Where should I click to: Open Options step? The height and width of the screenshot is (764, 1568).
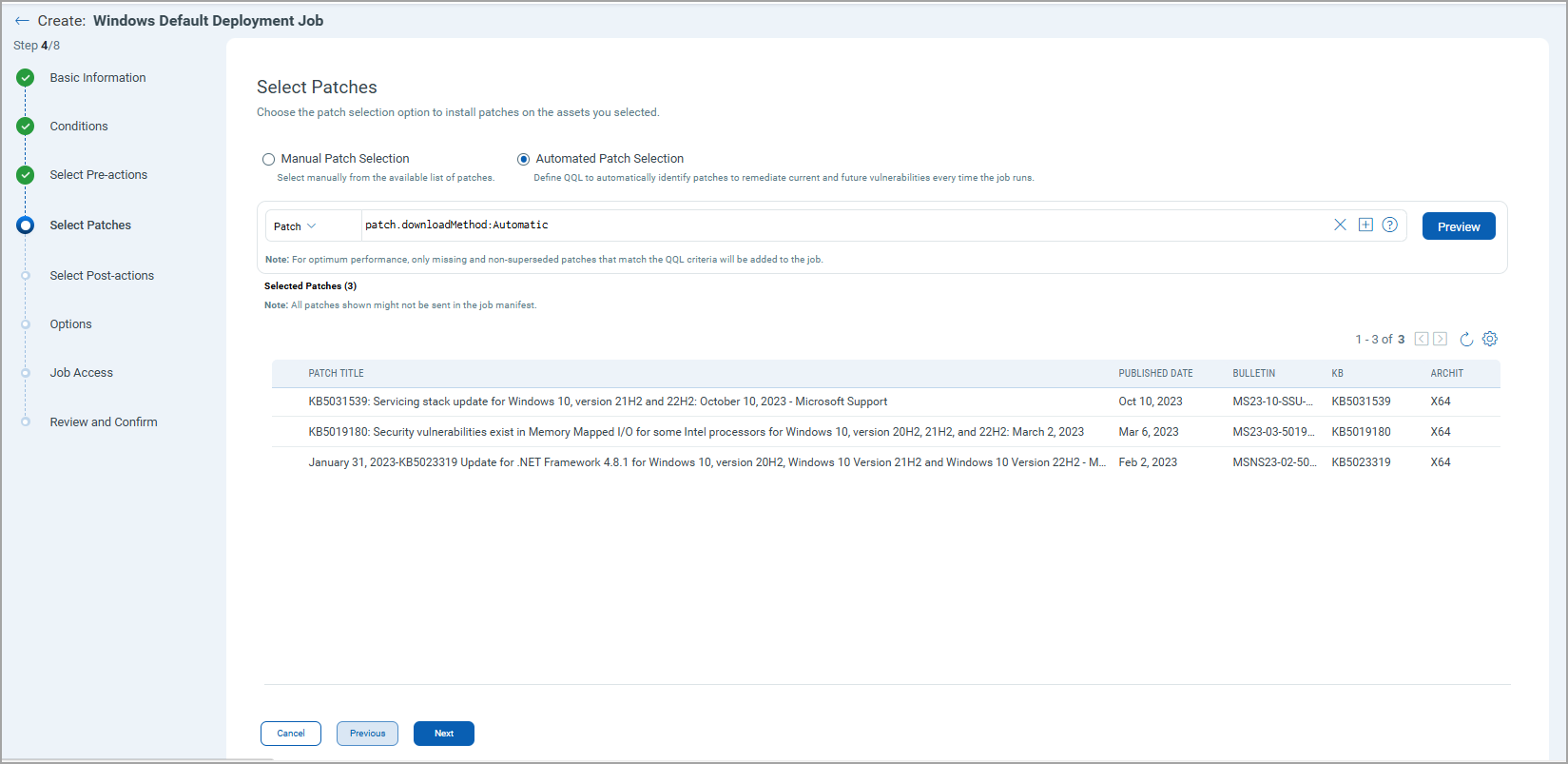(71, 324)
